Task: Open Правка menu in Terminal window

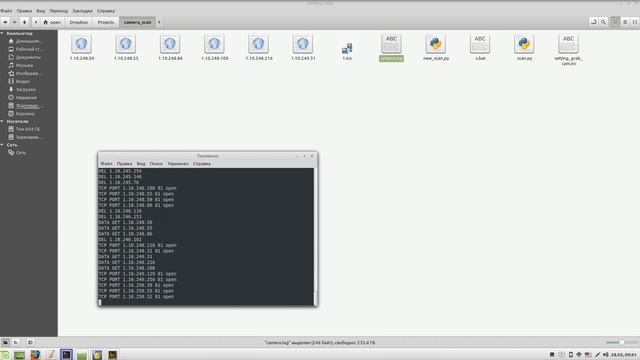Action: click(x=124, y=164)
